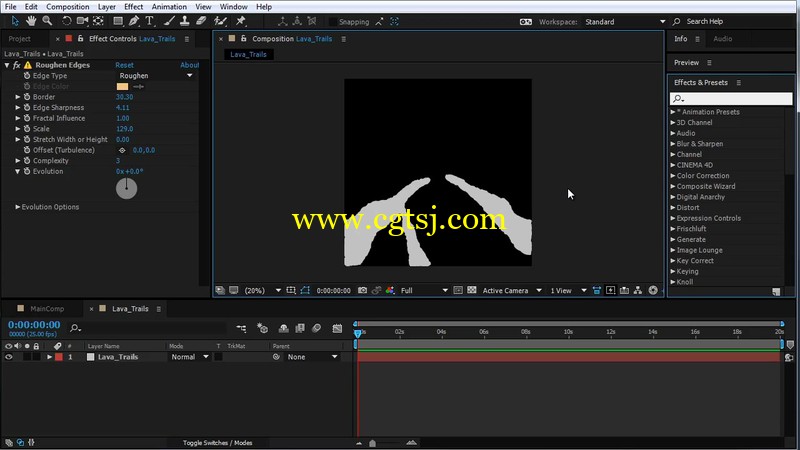Select the Puppet Pin tool
Viewport: 800px width, 450px height.
tap(241, 21)
